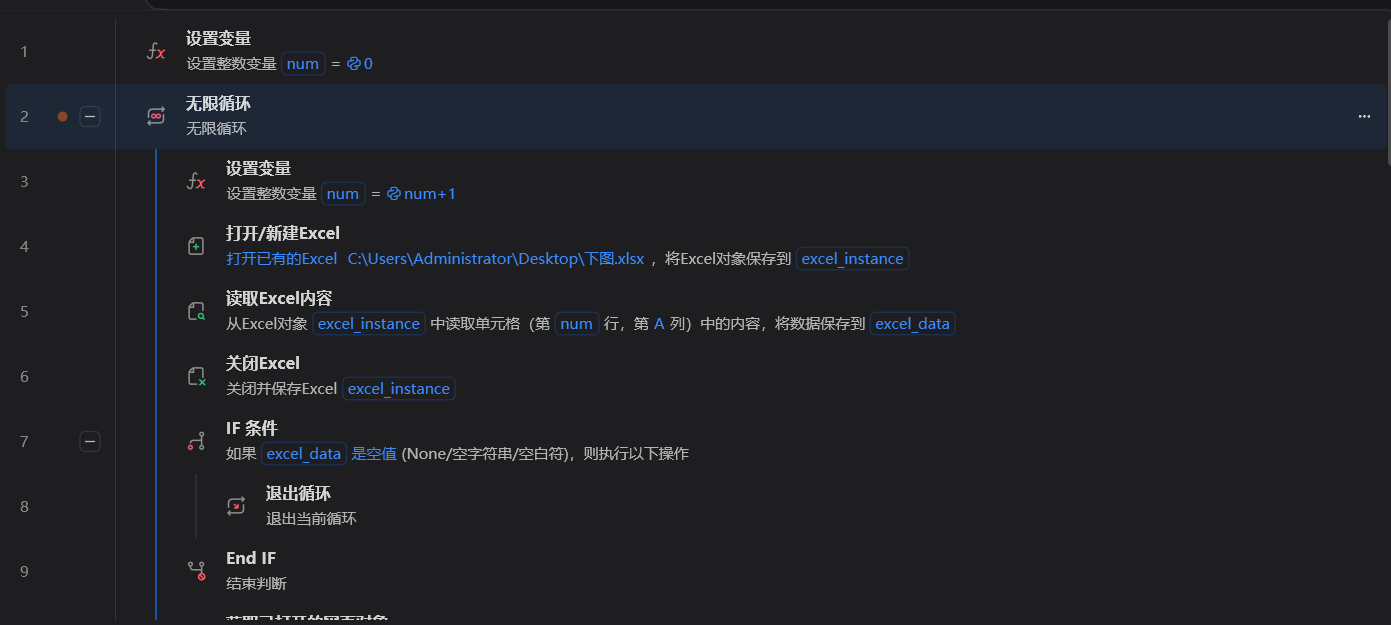1391x625 pixels.
Task: Click the excel_data chip in the IF condition
Action: pyautogui.click(x=304, y=453)
